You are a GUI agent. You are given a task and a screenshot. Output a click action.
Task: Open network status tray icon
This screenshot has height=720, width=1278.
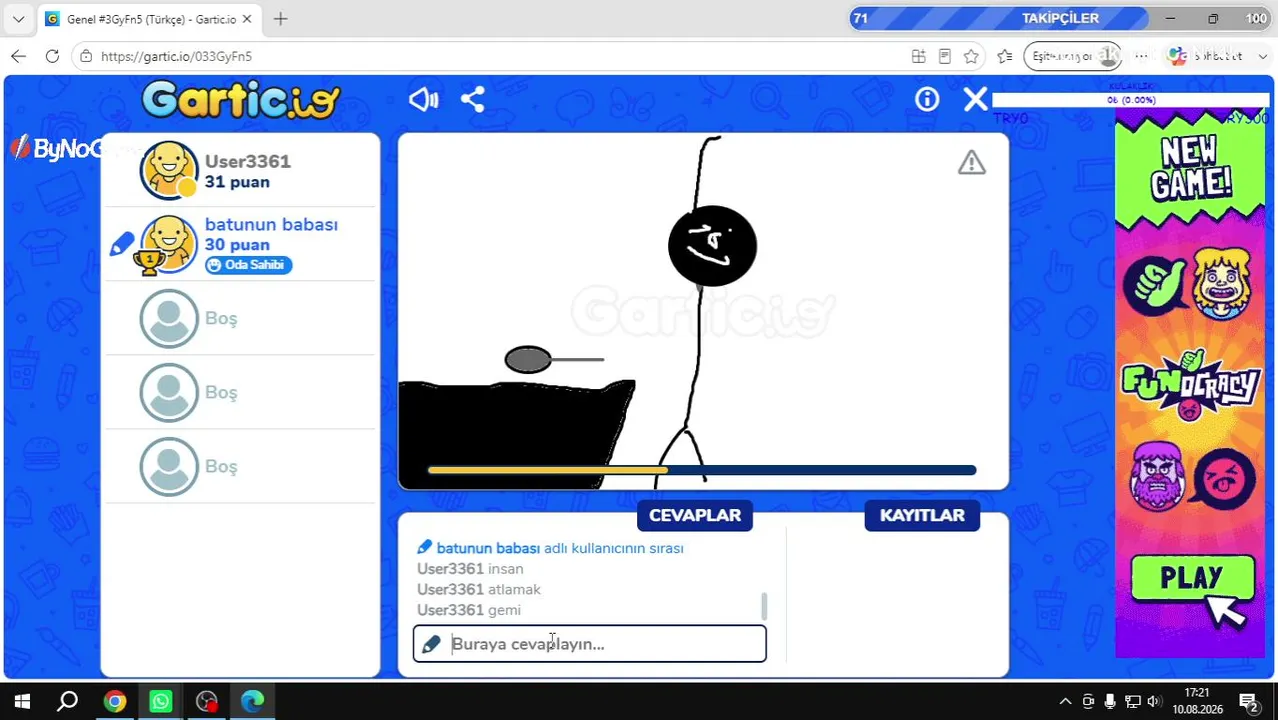pos(1132,702)
